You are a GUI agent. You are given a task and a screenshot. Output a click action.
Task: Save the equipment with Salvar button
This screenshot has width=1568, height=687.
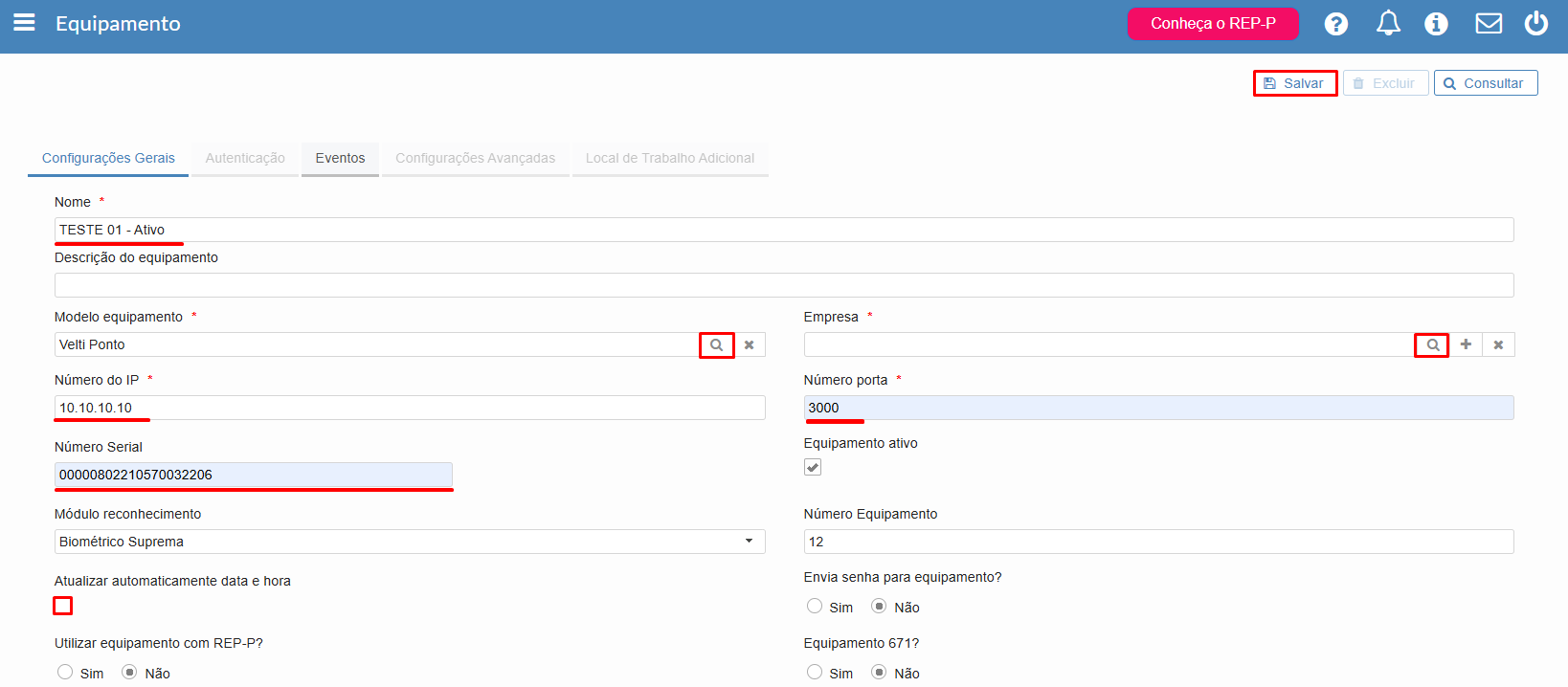[x=1295, y=83]
